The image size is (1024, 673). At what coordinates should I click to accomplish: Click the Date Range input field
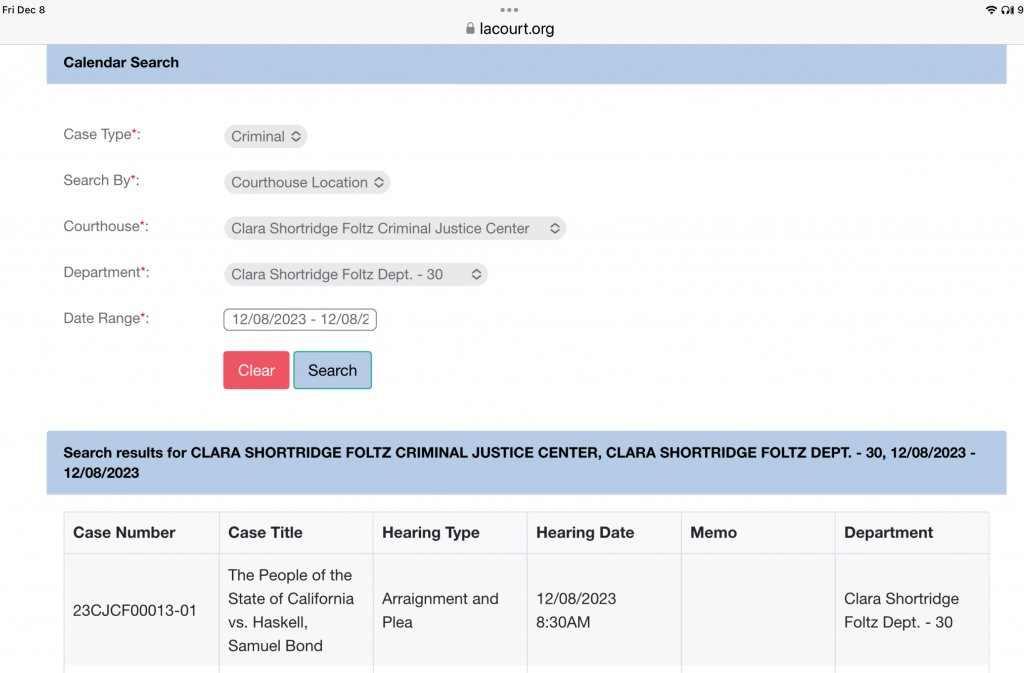[x=300, y=320]
